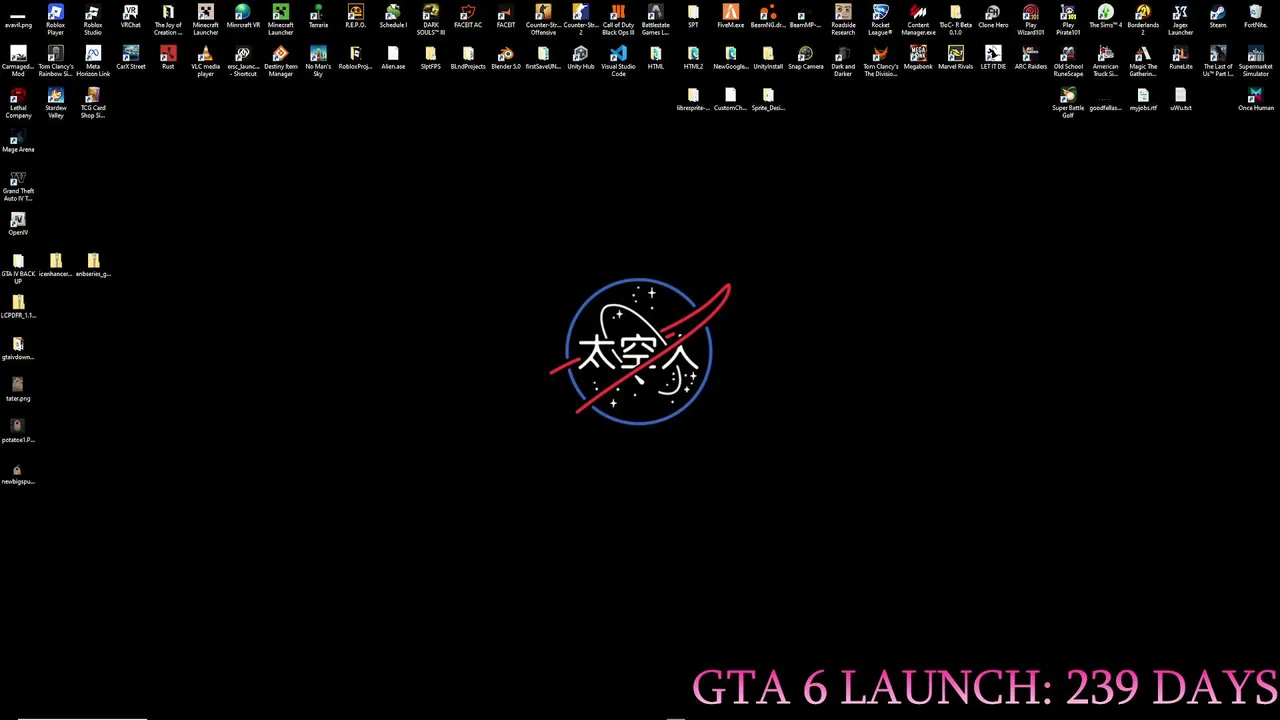The height and width of the screenshot is (720, 1280).
Task: Launch Stardew Valley desktop icon
Action: click(x=55, y=103)
